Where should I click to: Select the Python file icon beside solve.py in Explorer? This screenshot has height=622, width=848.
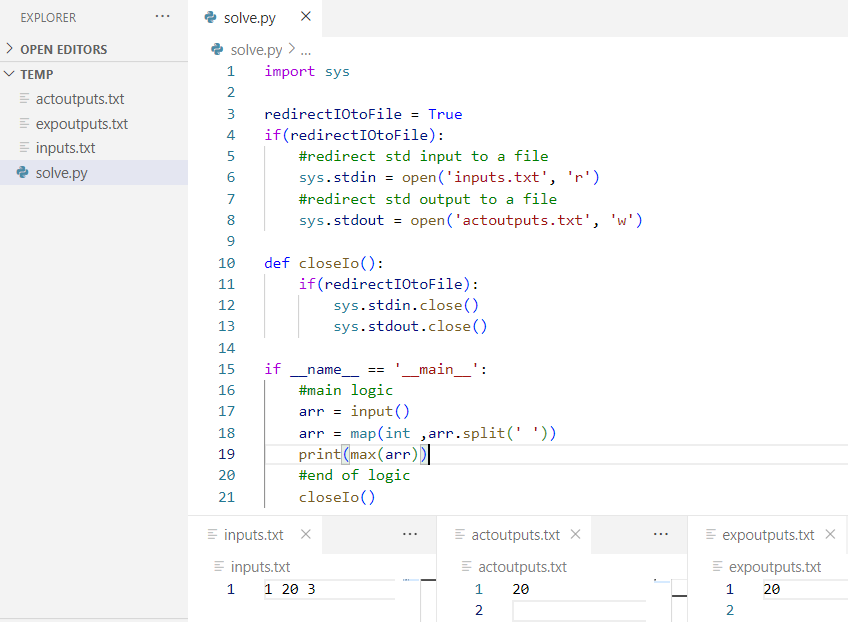(x=22, y=171)
